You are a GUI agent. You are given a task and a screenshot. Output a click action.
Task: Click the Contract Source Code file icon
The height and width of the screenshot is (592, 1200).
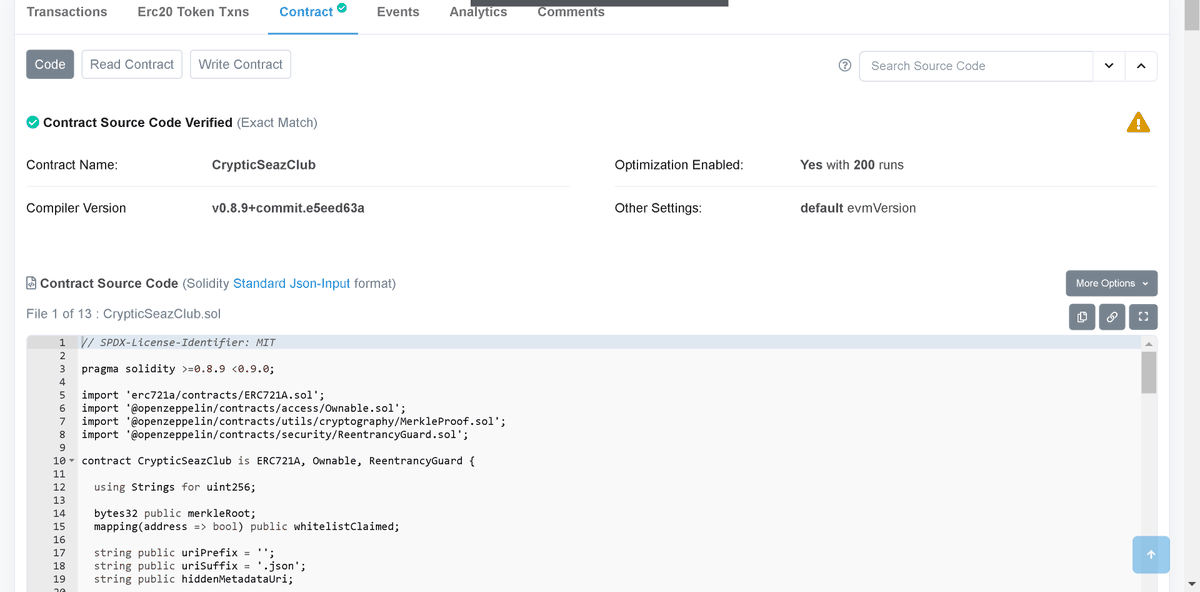(x=31, y=283)
